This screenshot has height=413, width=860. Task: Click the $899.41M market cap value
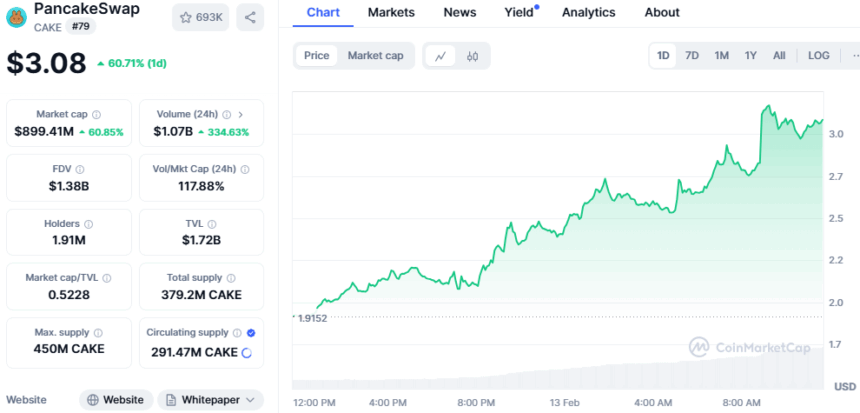pyautogui.click(x=44, y=132)
